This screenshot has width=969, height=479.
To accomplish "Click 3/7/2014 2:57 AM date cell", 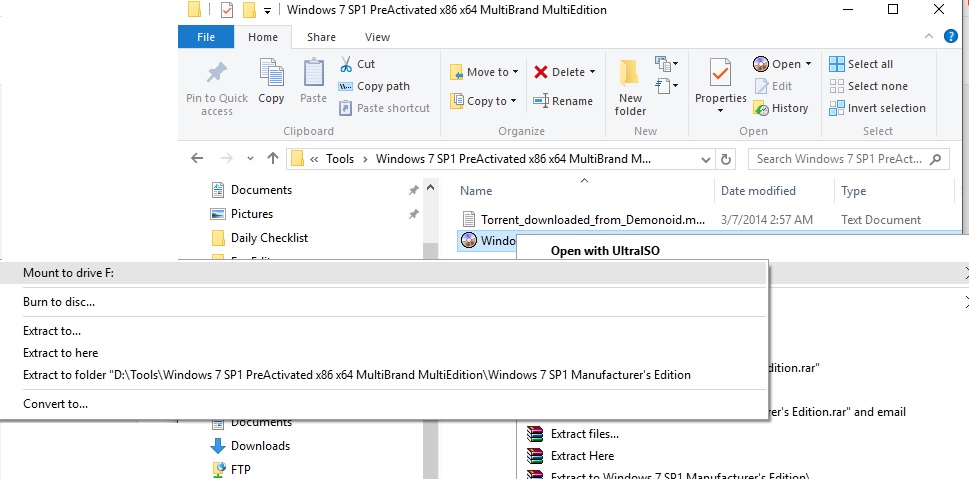I will pos(767,220).
